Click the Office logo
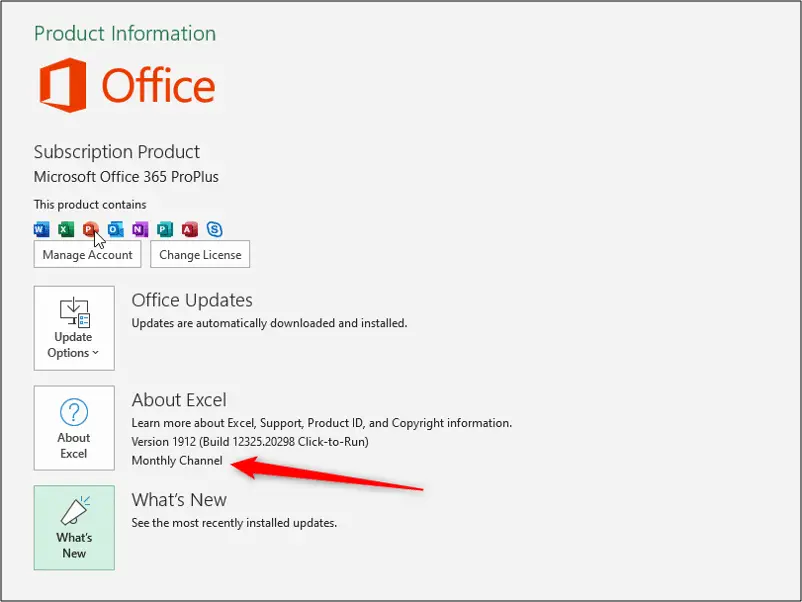This screenshot has height=602, width=802. pyautogui.click(x=127, y=85)
